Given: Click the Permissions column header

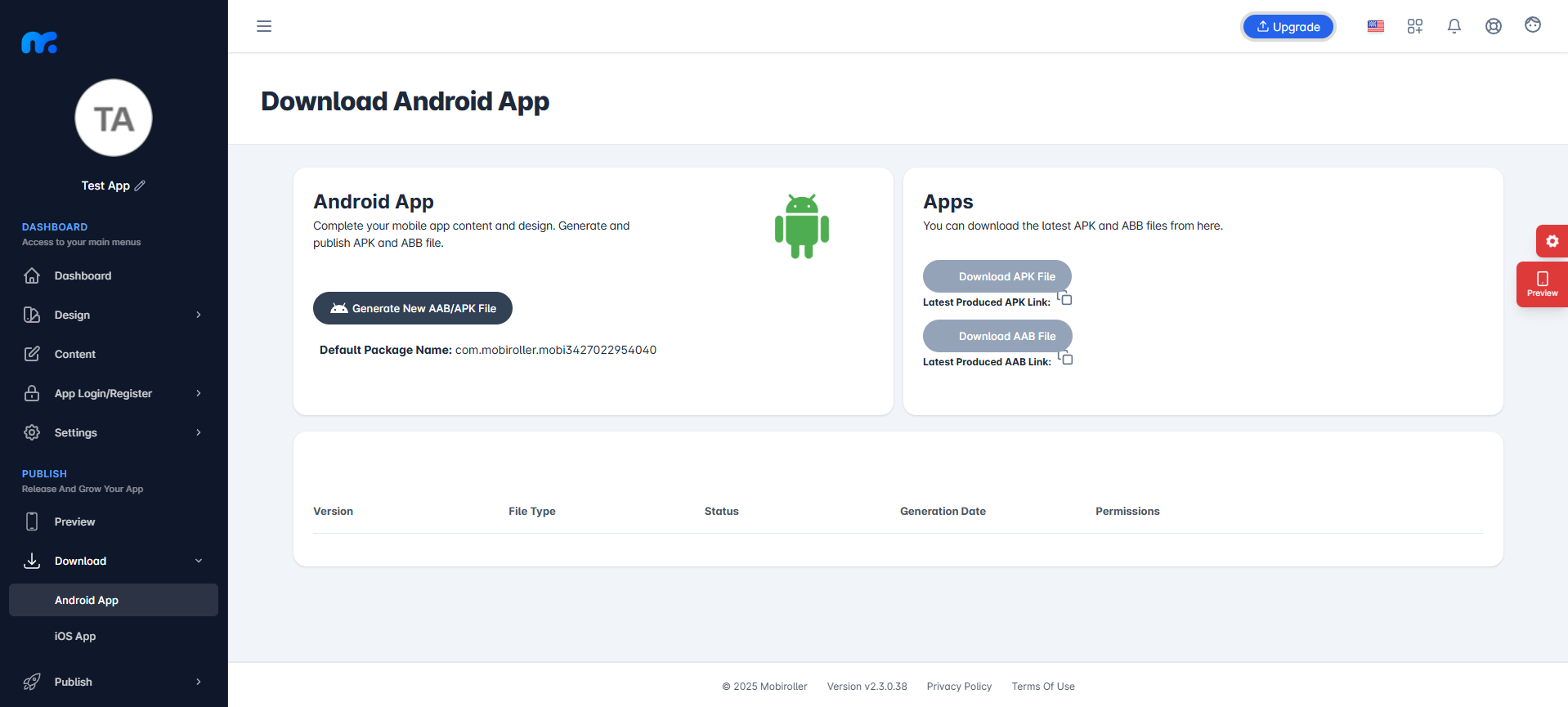Looking at the screenshot, I should pyautogui.click(x=1128, y=511).
